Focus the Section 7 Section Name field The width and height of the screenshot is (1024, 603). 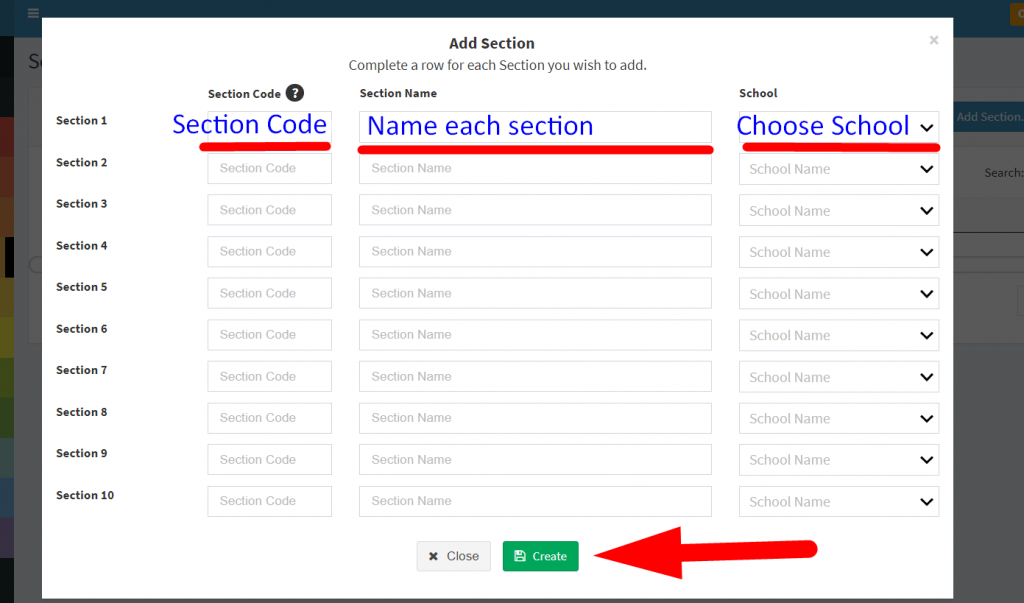click(535, 376)
